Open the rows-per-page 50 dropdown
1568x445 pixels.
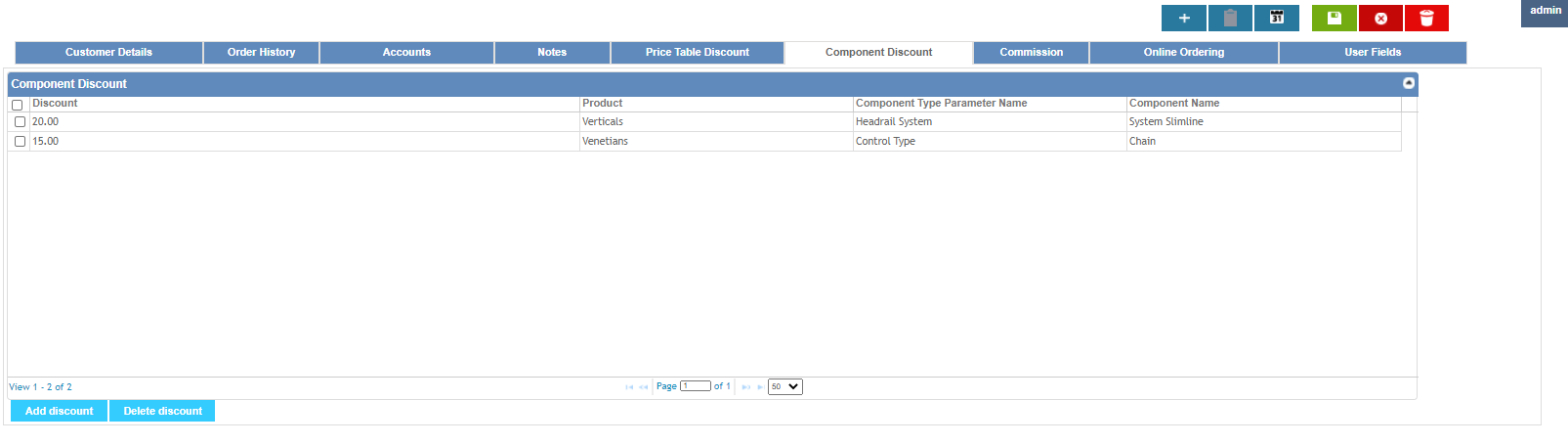(785, 386)
